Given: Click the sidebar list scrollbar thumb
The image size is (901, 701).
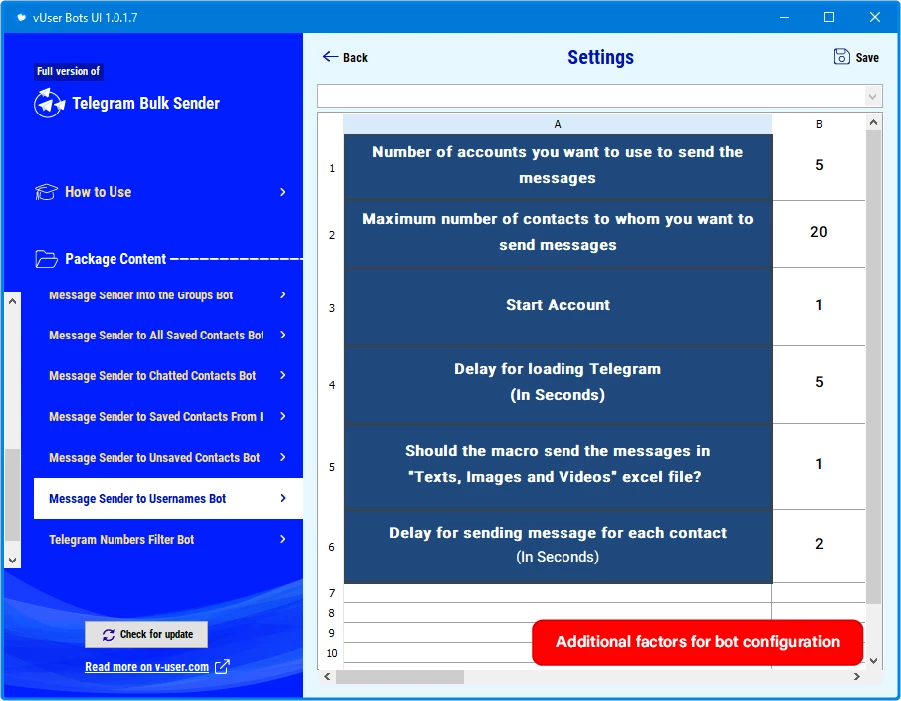Looking at the screenshot, I should click(x=13, y=495).
